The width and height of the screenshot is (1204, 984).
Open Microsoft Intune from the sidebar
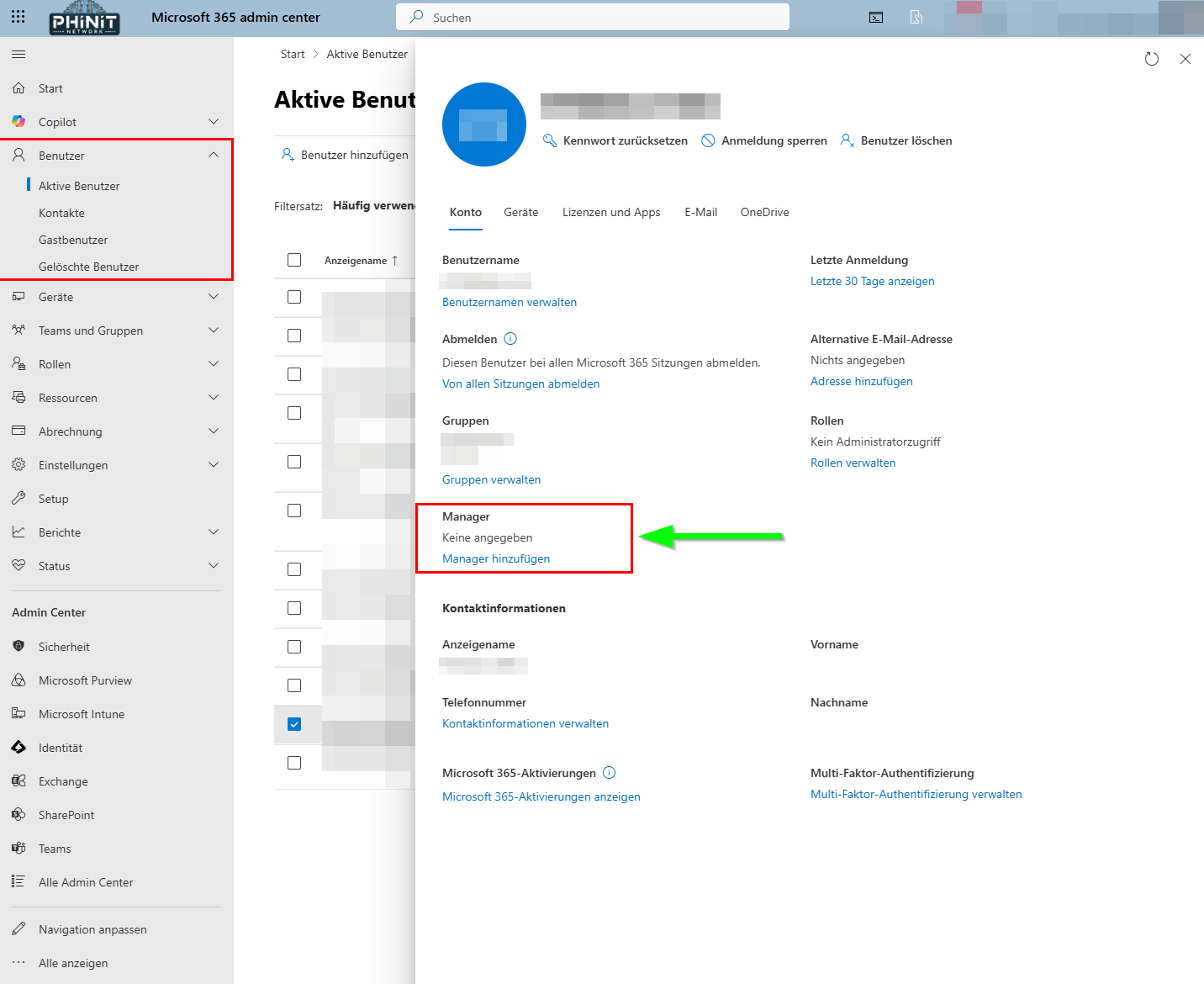coord(80,713)
